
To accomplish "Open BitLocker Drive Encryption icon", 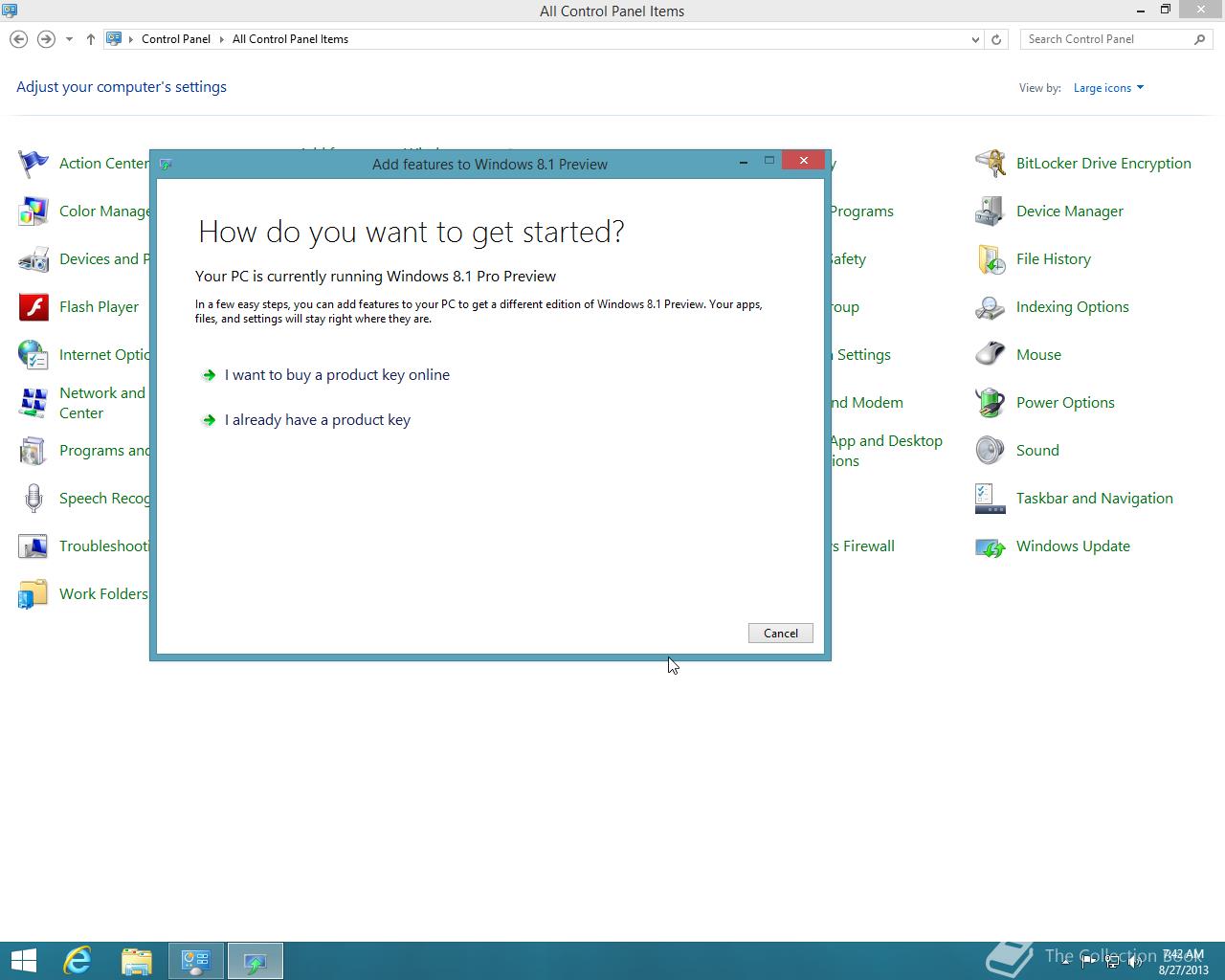I will tap(991, 164).
